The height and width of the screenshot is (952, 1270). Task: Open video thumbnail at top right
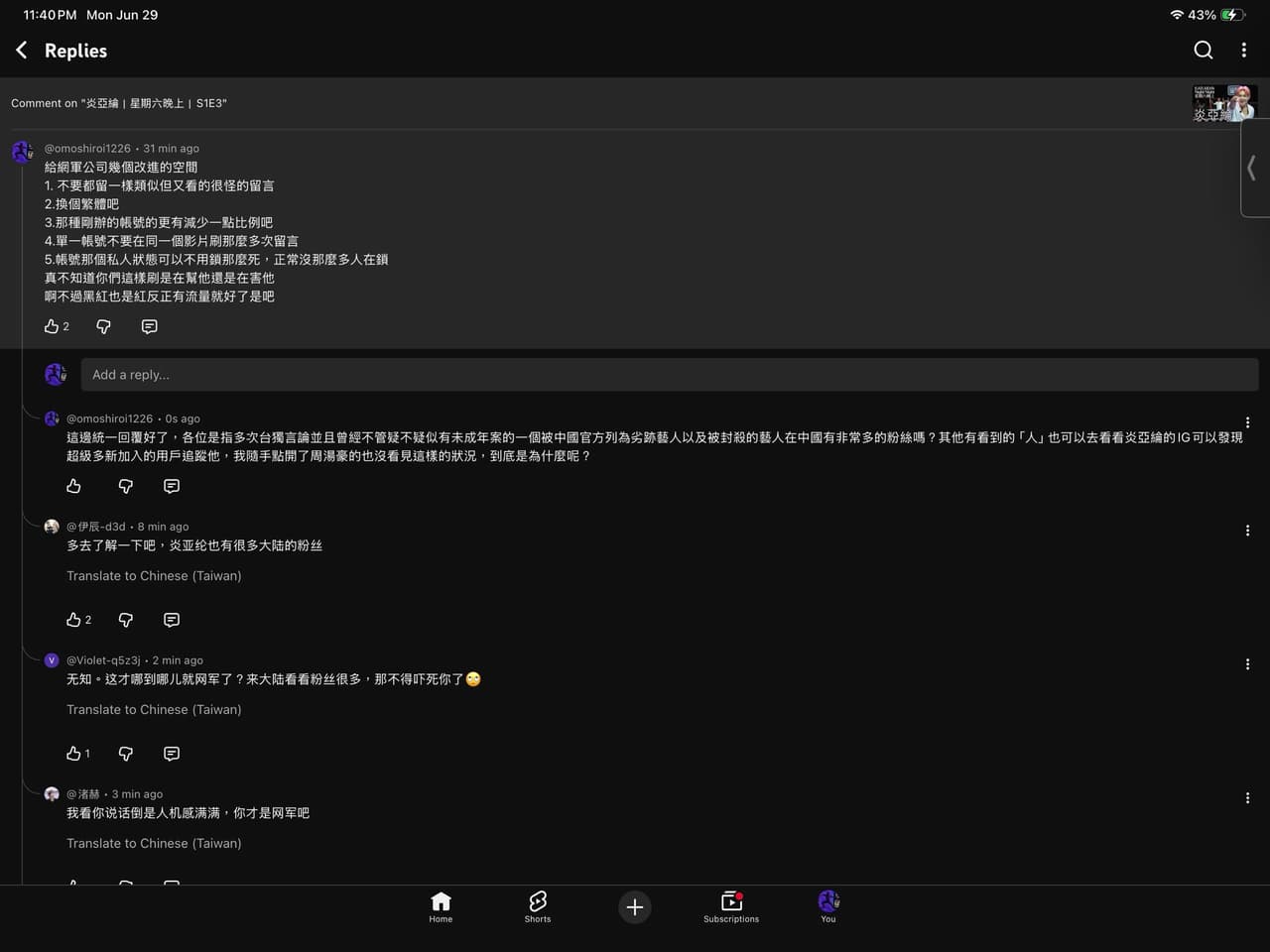click(1224, 102)
